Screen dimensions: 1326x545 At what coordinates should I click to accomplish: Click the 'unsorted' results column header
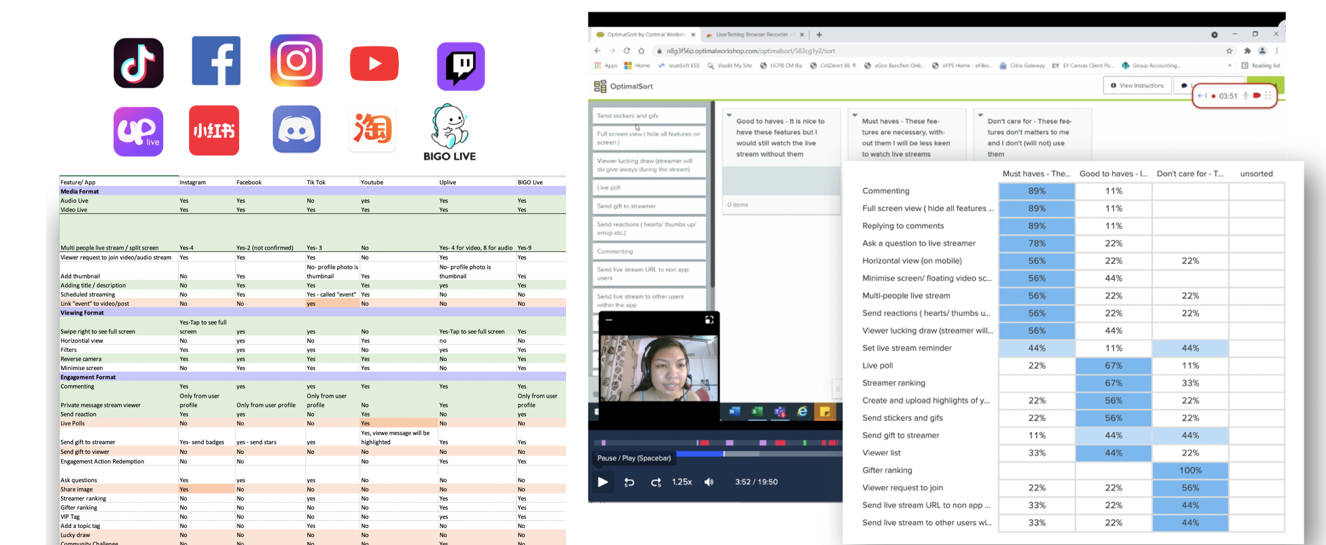pyautogui.click(x=1256, y=173)
